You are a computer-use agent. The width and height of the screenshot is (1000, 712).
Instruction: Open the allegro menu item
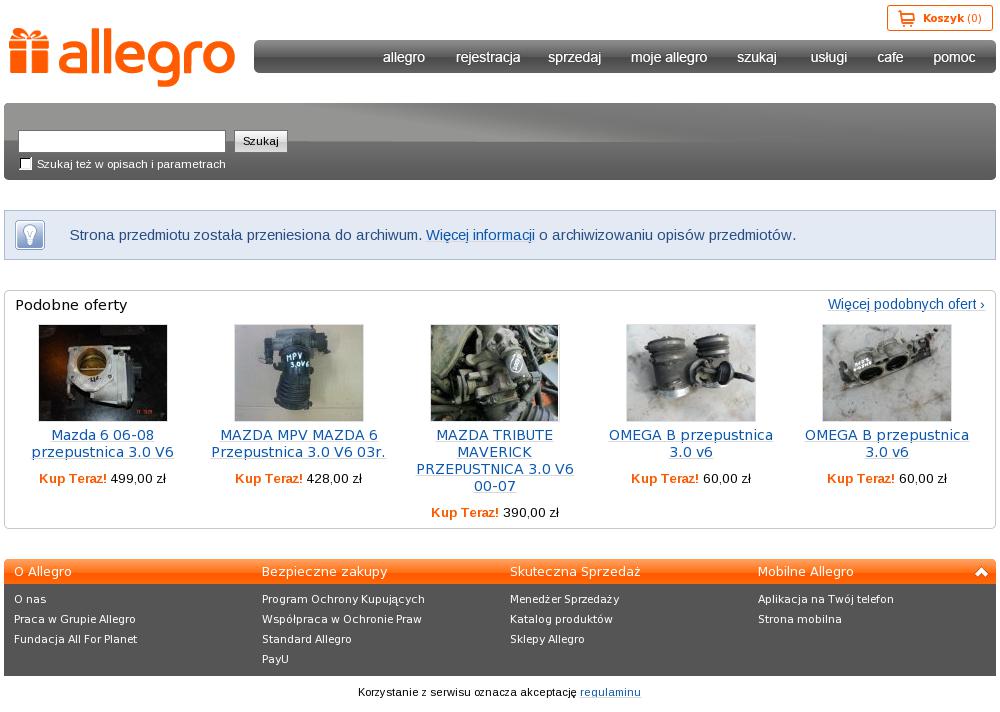(404, 57)
